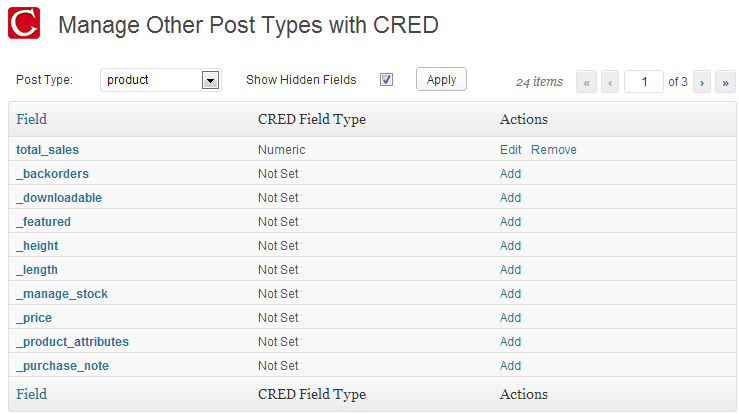Go to the next page arrow
This screenshot has height=414, width=739.
click(702, 82)
